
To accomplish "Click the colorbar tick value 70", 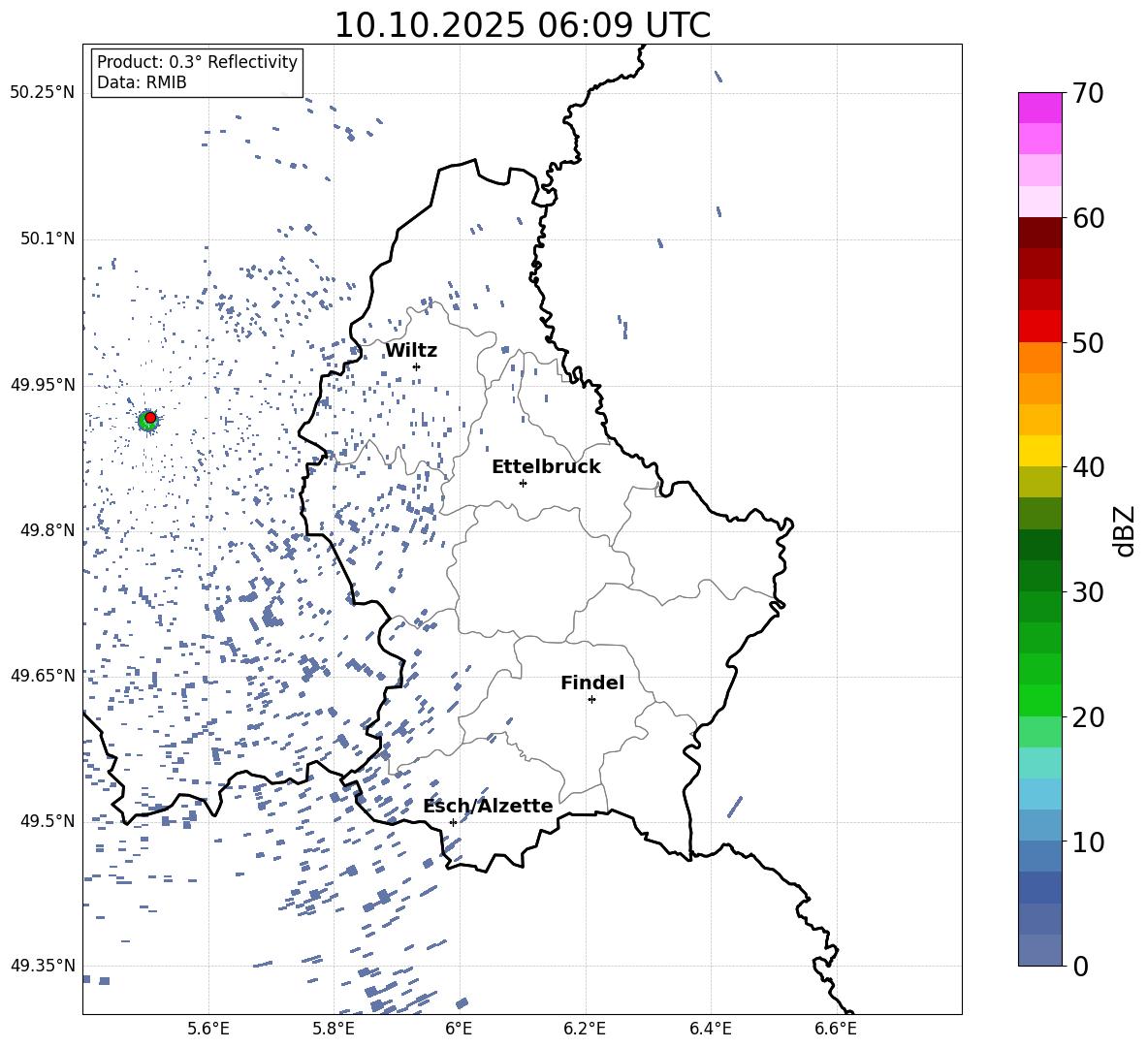I will pyautogui.click(x=1088, y=93).
